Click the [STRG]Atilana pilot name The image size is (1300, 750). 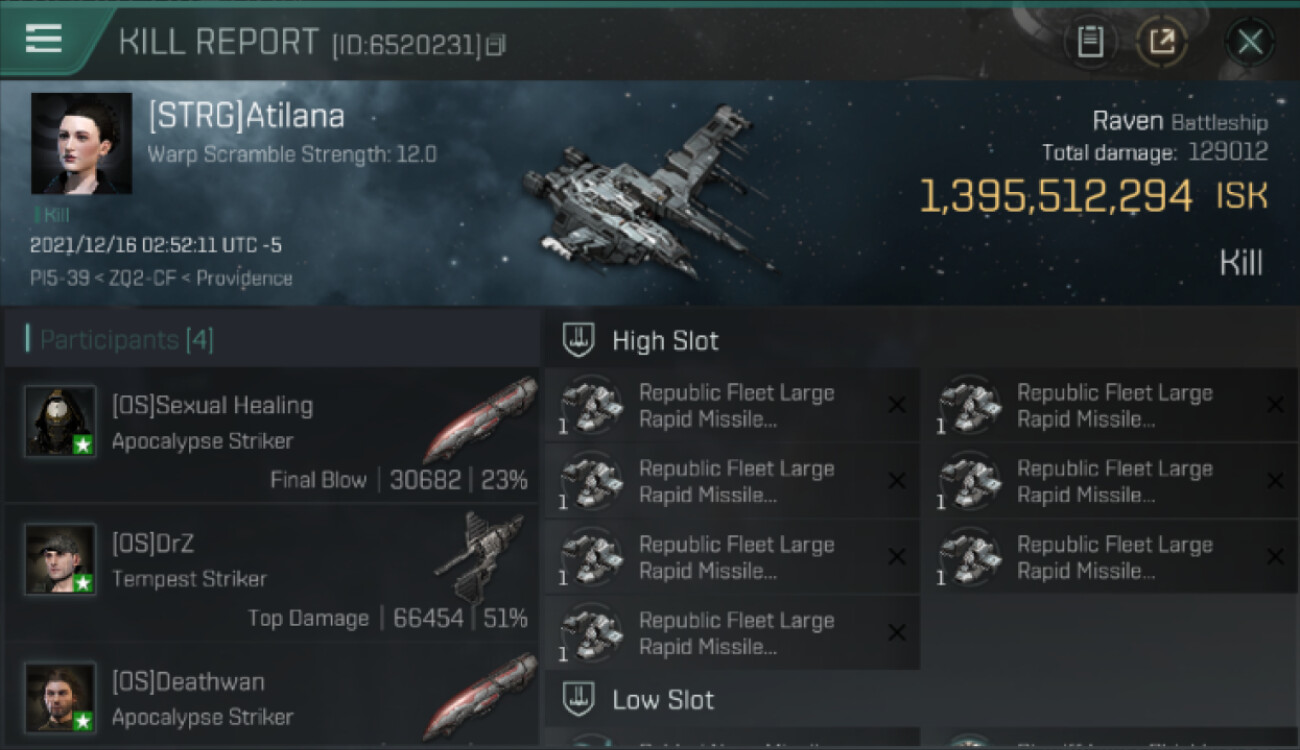(246, 116)
